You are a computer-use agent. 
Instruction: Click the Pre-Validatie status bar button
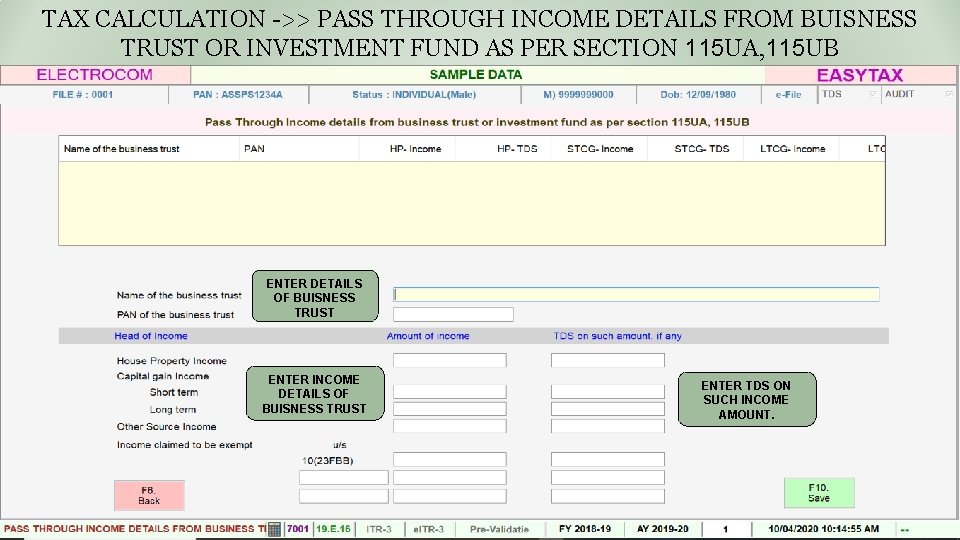click(499, 529)
